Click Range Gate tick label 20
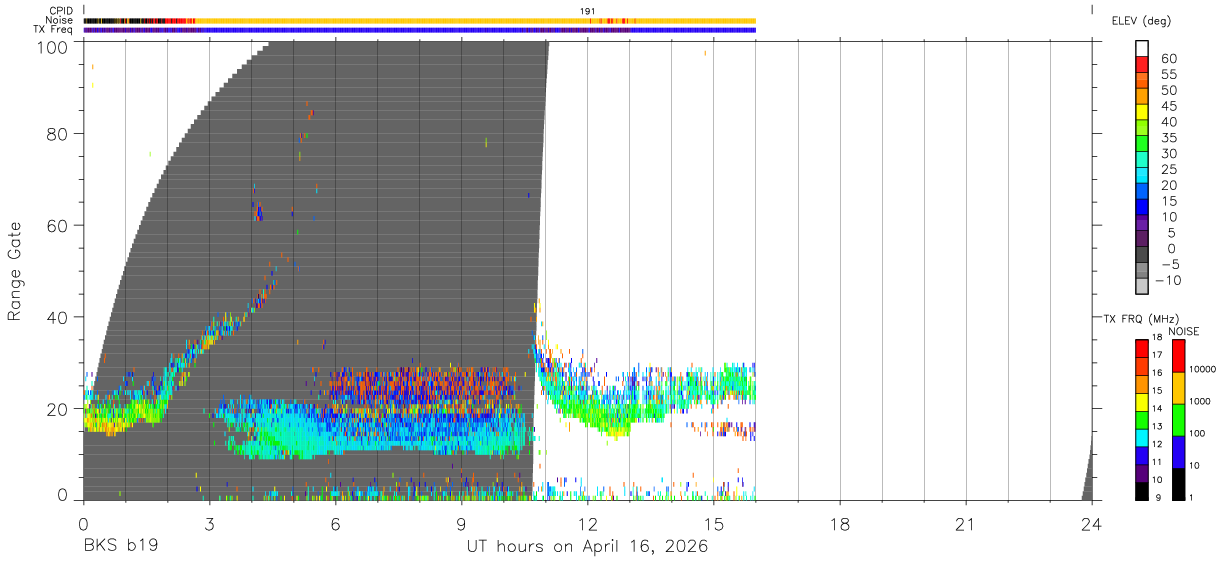 coord(57,408)
